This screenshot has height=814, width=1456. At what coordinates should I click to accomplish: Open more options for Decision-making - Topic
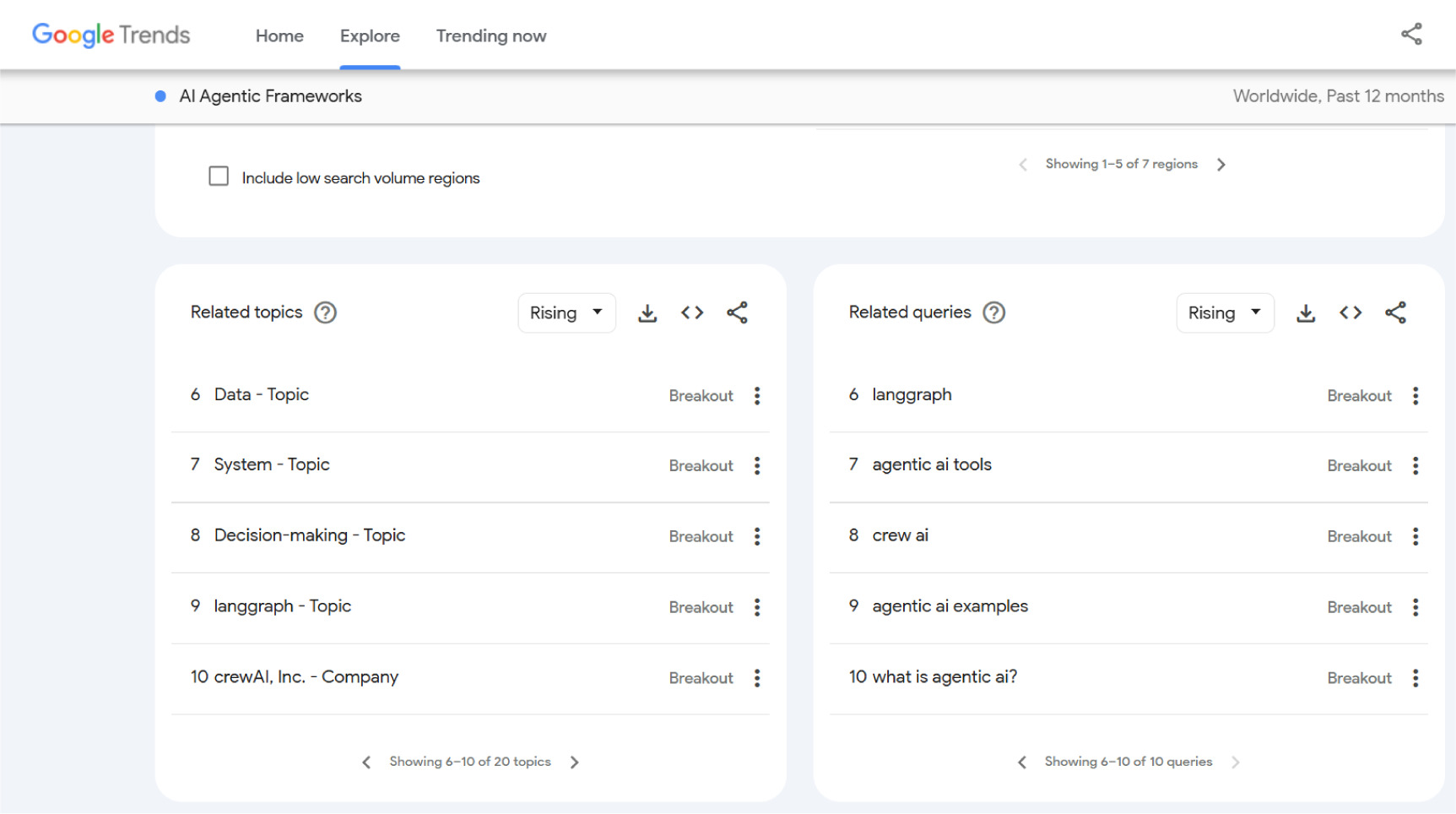(x=757, y=537)
